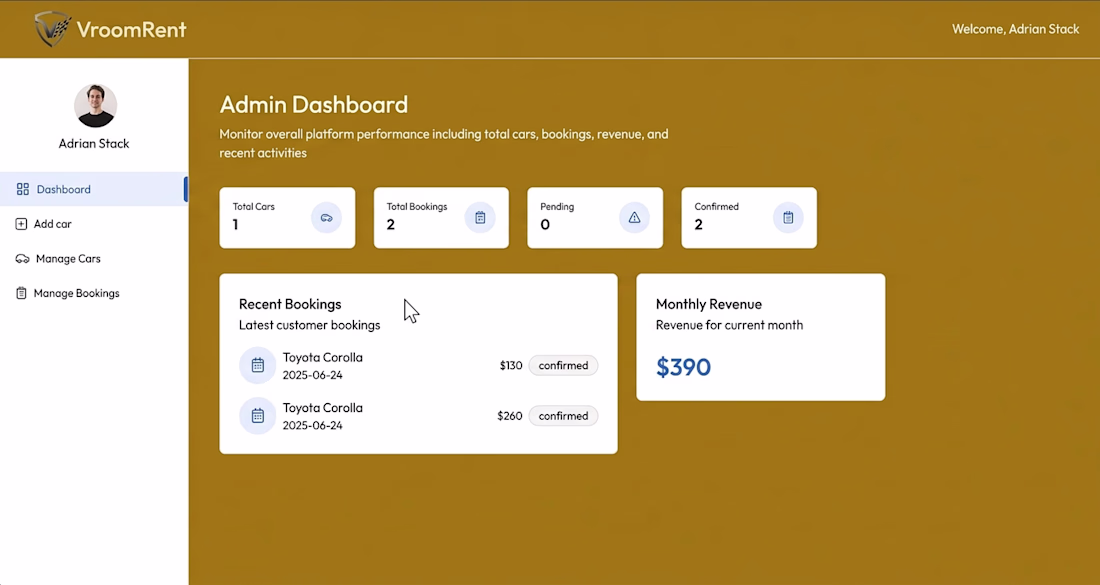This screenshot has height=585, width=1100.
Task: Click the Total Cars label
Action: [x=254, y=207]
